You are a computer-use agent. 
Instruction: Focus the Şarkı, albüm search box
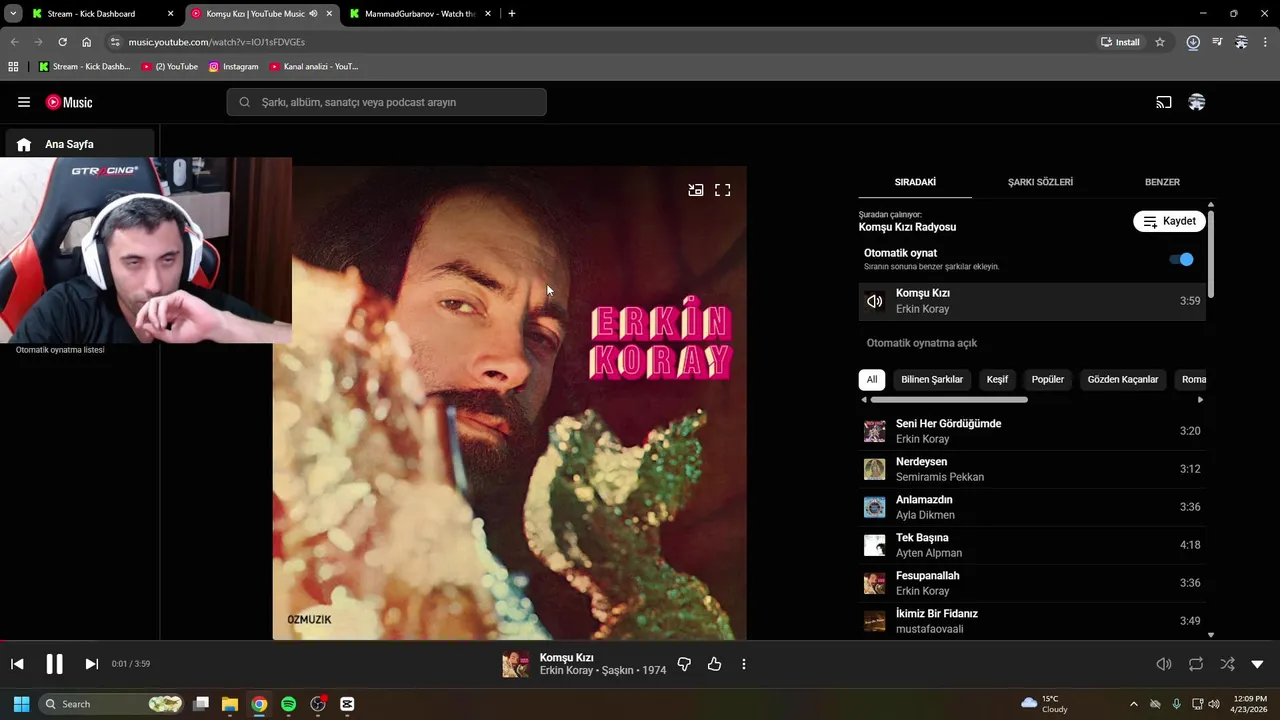click(387, 102)
